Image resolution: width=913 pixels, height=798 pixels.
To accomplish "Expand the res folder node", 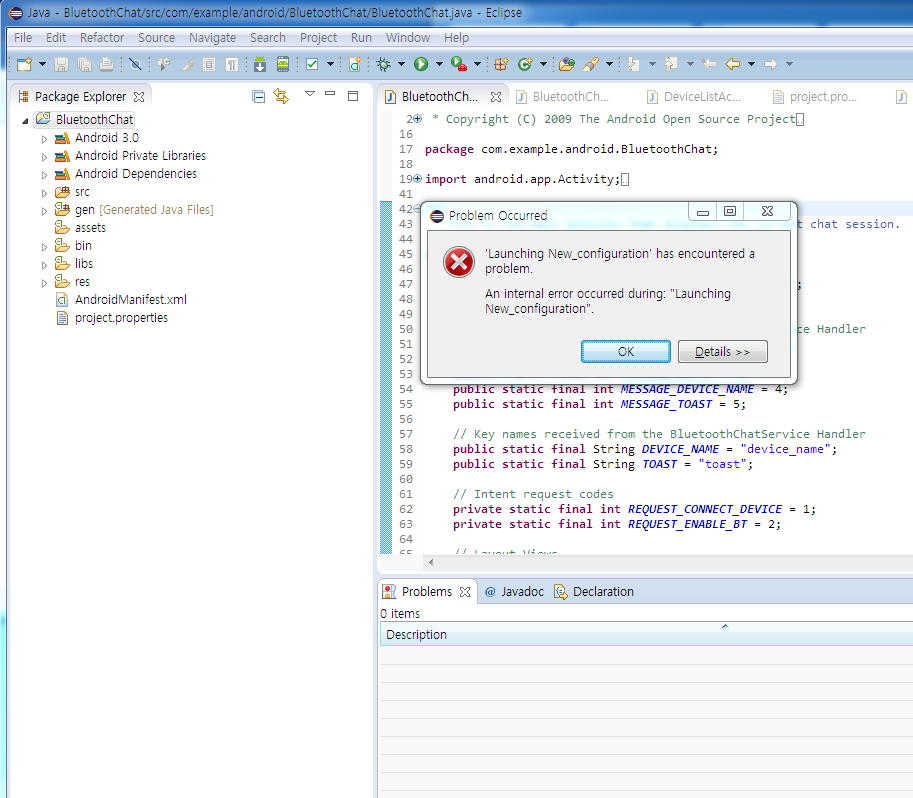I will coord(44,284).
